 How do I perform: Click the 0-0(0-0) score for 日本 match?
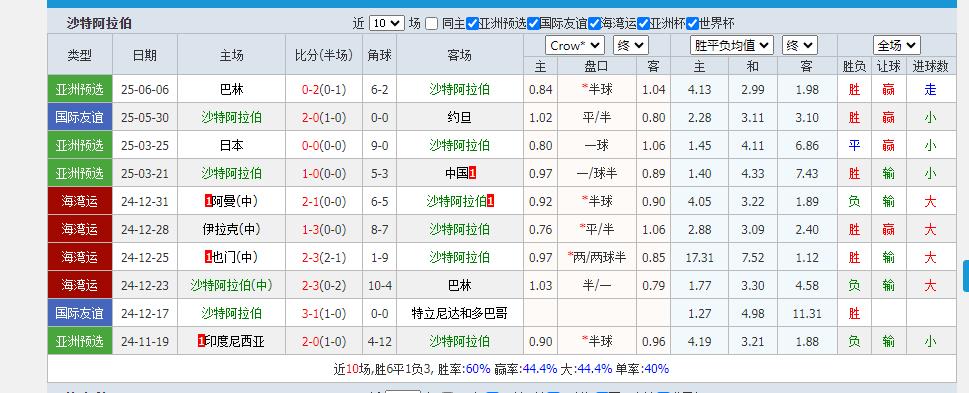(324, 145)
